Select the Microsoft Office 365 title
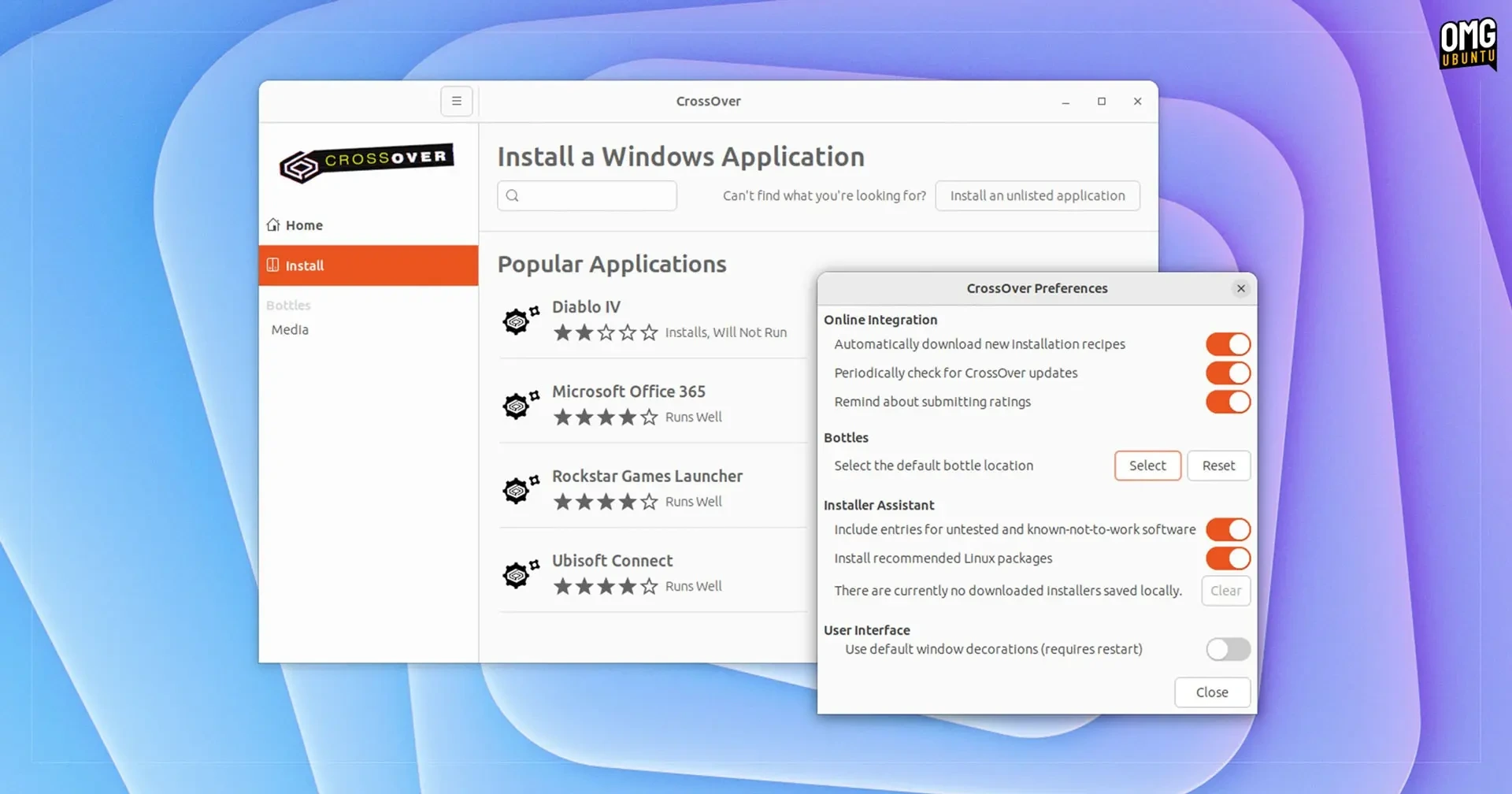The height and width of the screenshot is (794, 1512). click(628, 391)
